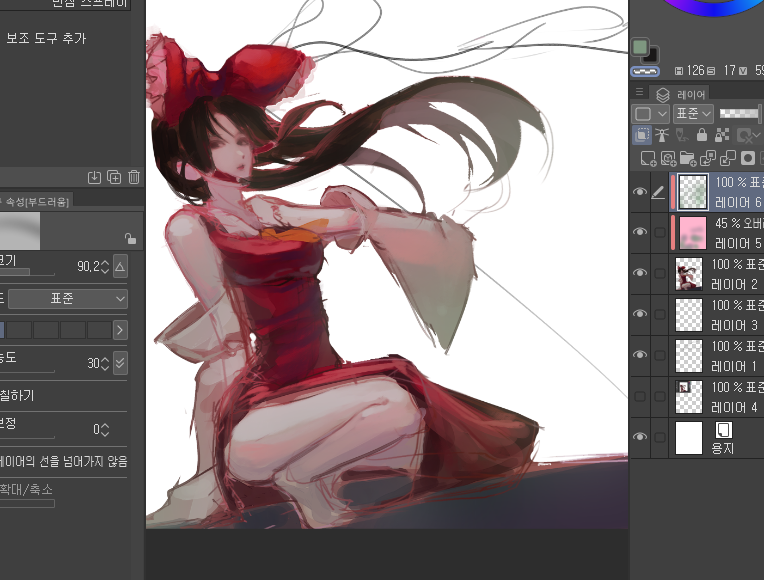Click the 확대/축소 slider bar

pyautogui.click(x=27, y=503)
